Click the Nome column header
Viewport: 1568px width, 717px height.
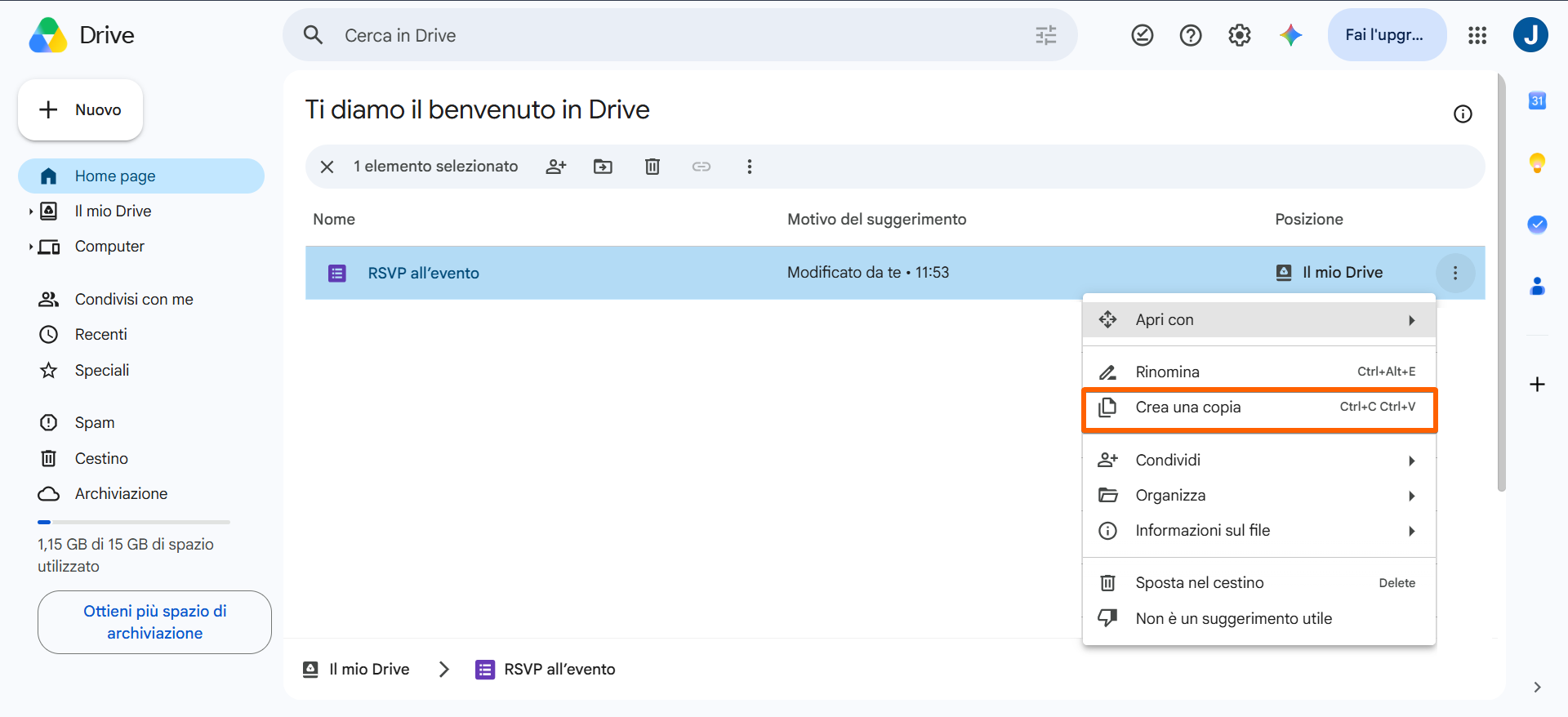point(334,220)
